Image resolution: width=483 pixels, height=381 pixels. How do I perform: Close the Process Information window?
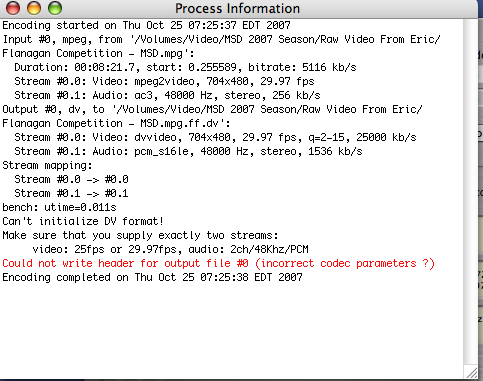[13, 8]
